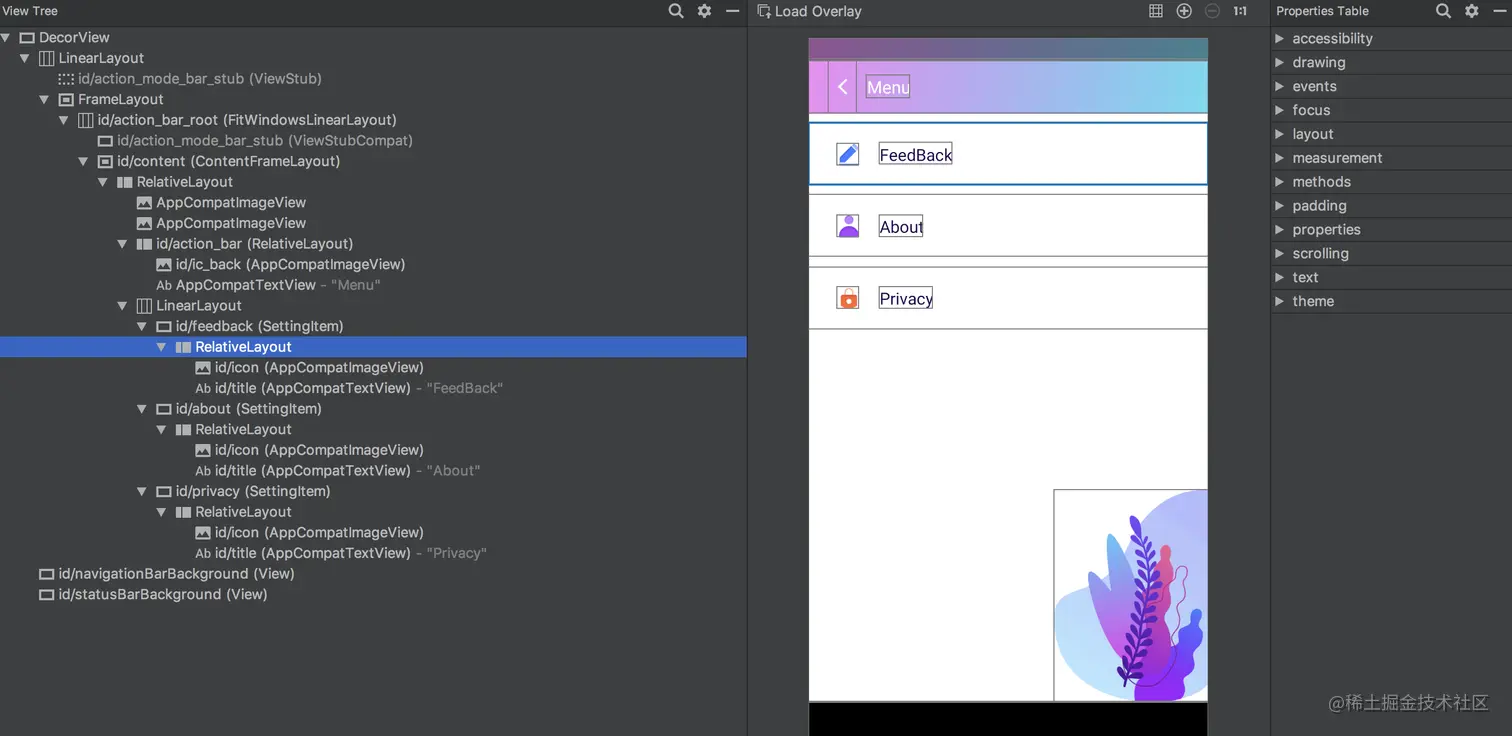Zoom in with the plus icon
This screenshot has width=1512, height=736.
coord(1184,11)
